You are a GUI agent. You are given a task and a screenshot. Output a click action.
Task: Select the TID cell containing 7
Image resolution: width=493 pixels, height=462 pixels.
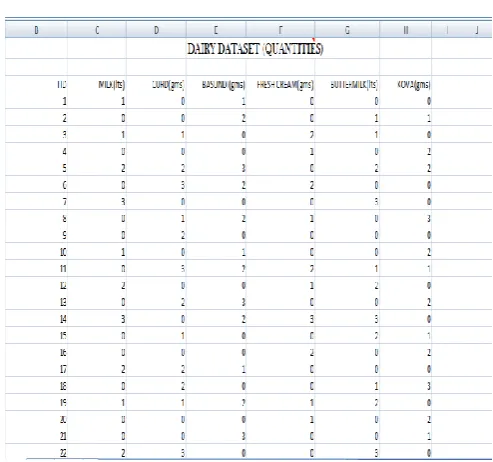[36, 201]
